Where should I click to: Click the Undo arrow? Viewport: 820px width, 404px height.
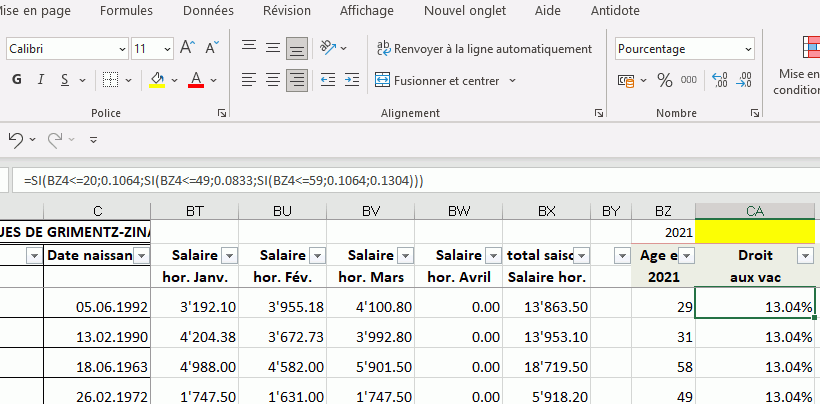[x=15, y=139]
